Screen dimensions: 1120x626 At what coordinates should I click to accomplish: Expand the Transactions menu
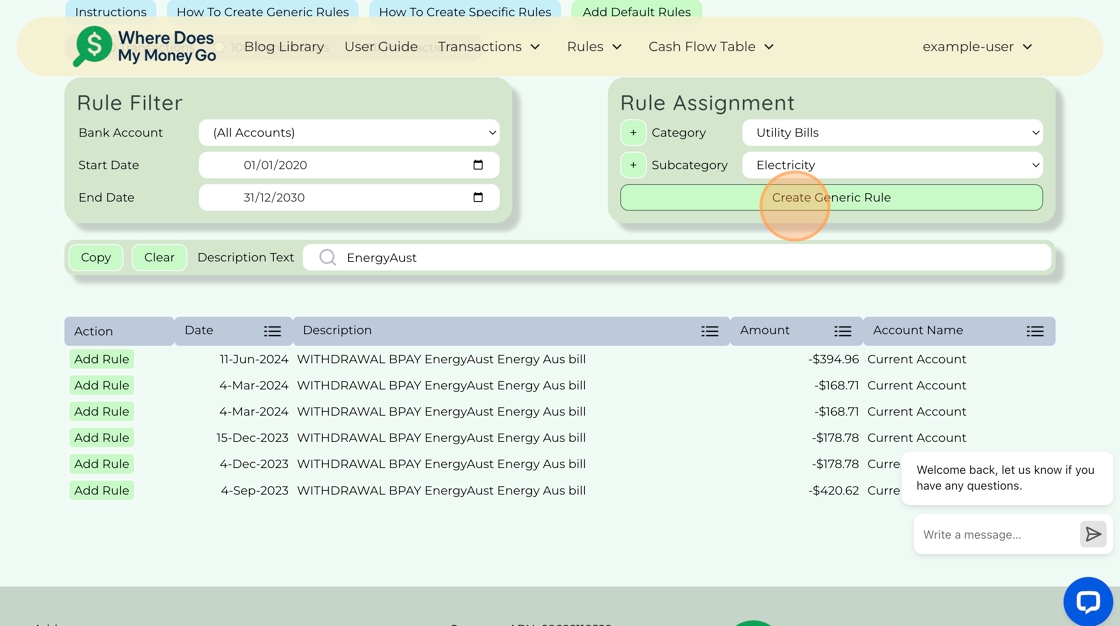tap(489, 46)
